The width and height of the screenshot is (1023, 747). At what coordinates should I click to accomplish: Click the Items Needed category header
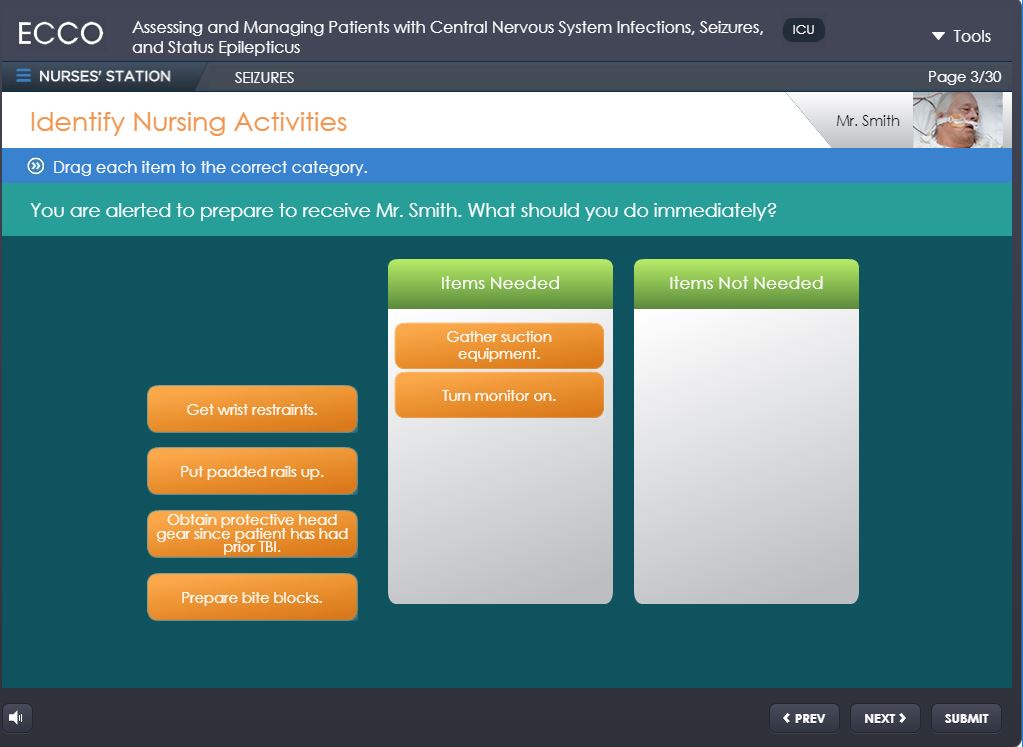pyautogui.click(x=500, y=284)
